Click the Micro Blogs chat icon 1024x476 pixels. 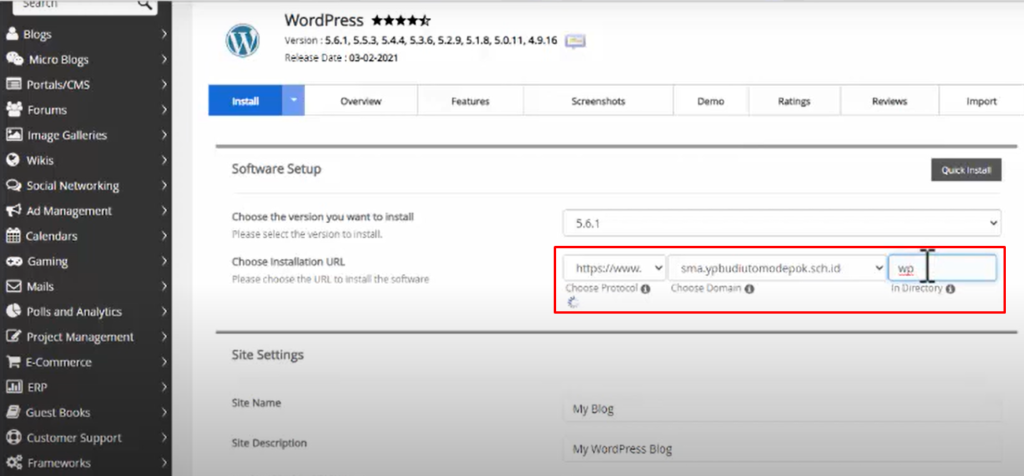[14, 59]
